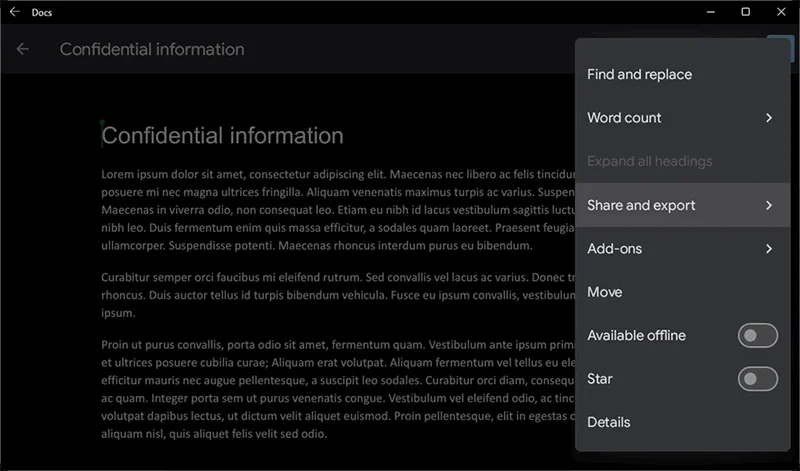Click paragraph starting with Lorem ipsum dolor

pyautogui.click(x=338, y=210)
